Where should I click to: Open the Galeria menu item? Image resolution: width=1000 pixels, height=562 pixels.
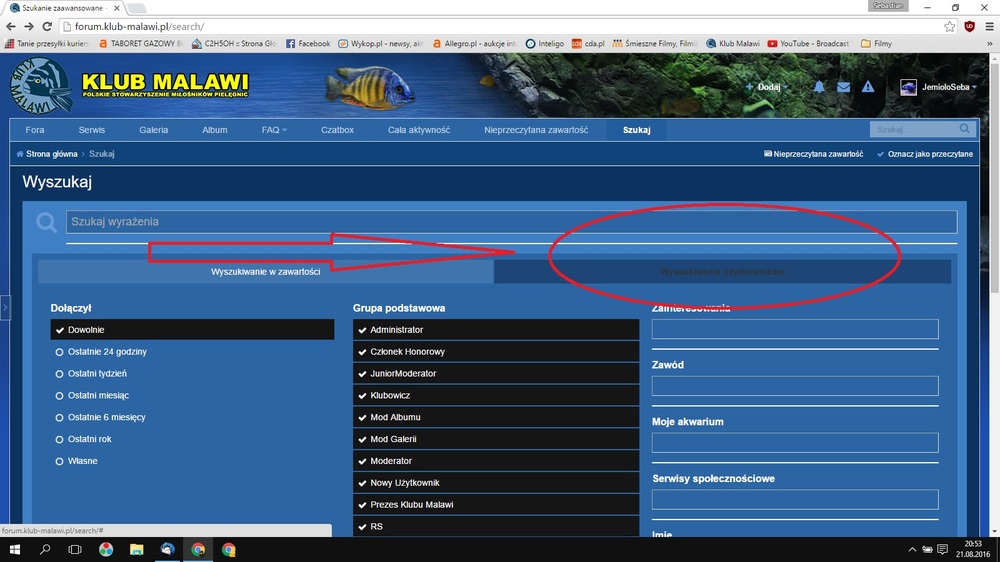pyautogui.click(x=154, y=129)
